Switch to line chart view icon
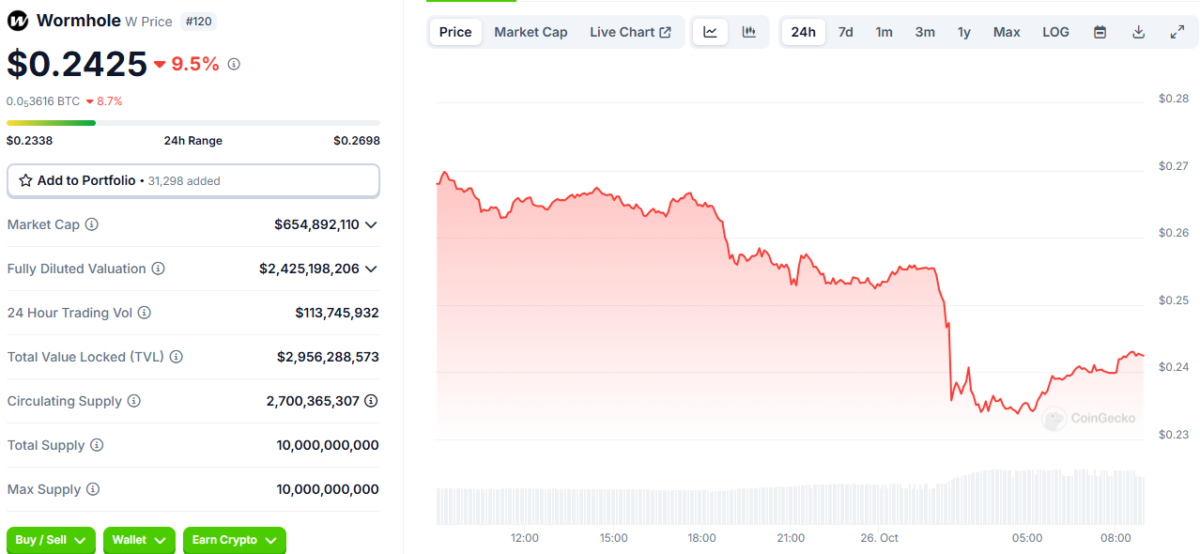Screen dimensions: 1200x554 tap(710, 32)
